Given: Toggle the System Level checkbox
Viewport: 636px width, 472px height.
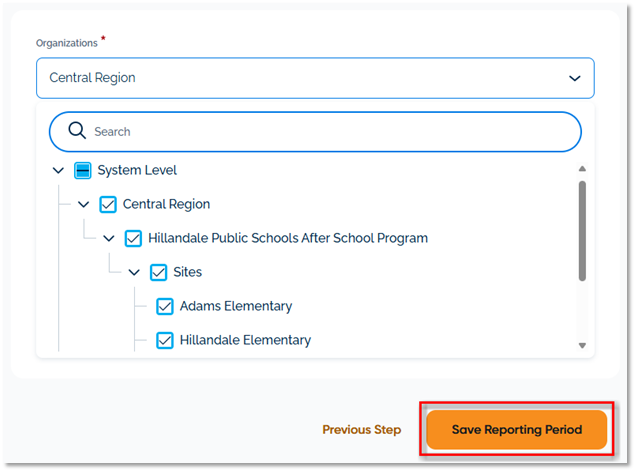Looking at the screenshot, I should [83, 170].
